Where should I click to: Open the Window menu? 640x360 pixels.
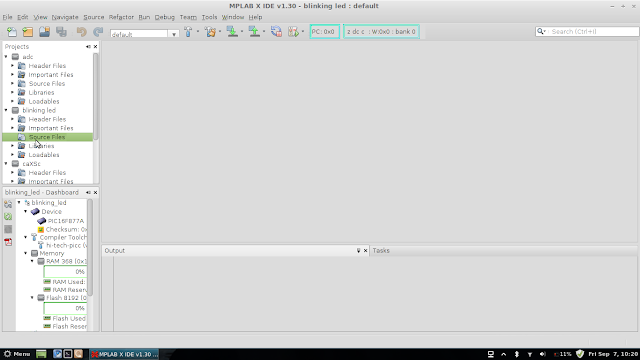point(233,17)
